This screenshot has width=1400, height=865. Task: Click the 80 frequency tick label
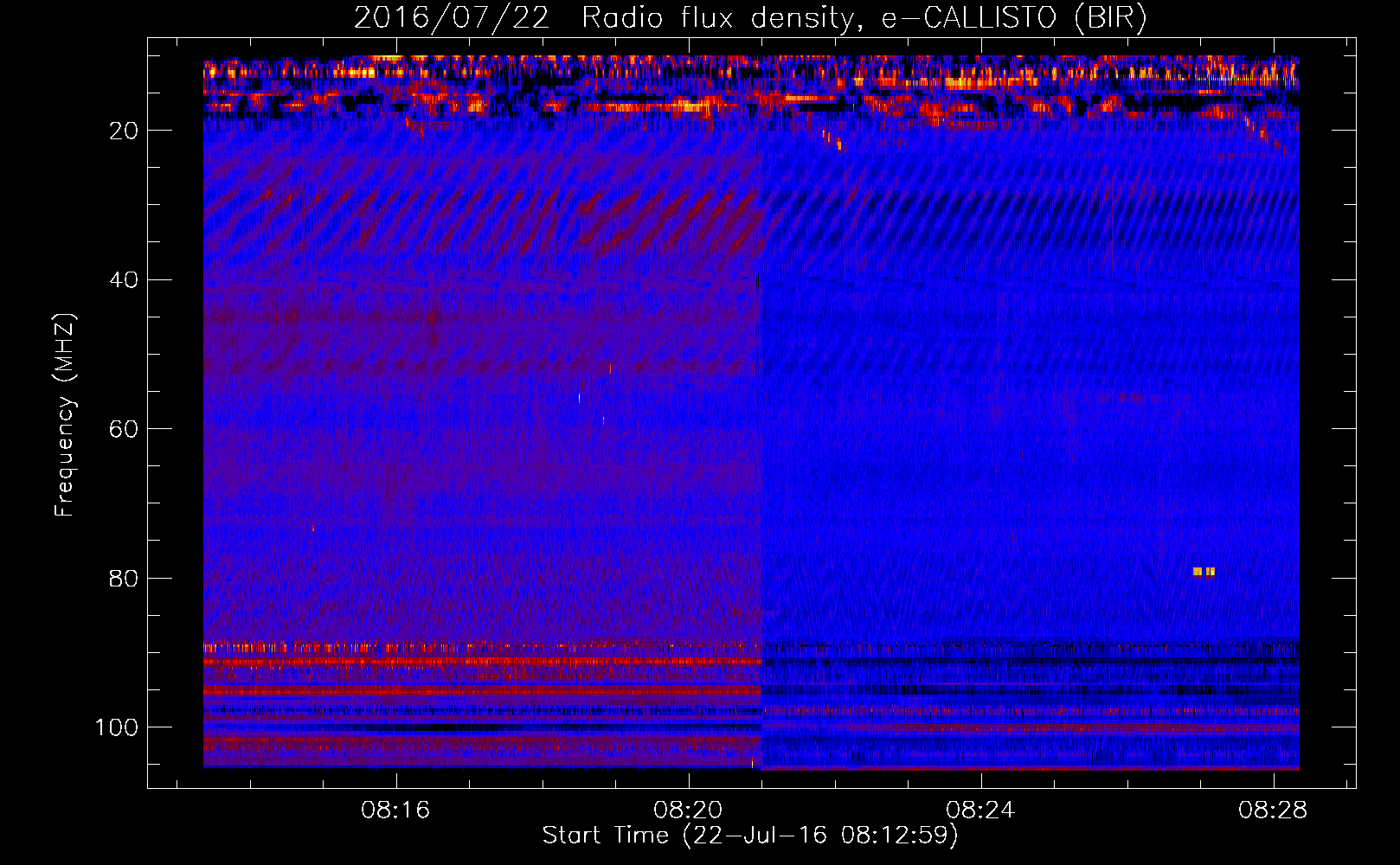pyautogui.click(x=125, y=578)
